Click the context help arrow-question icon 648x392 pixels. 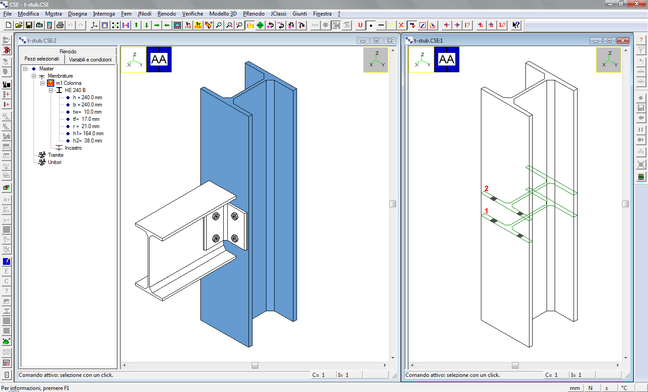click(516, 25)
